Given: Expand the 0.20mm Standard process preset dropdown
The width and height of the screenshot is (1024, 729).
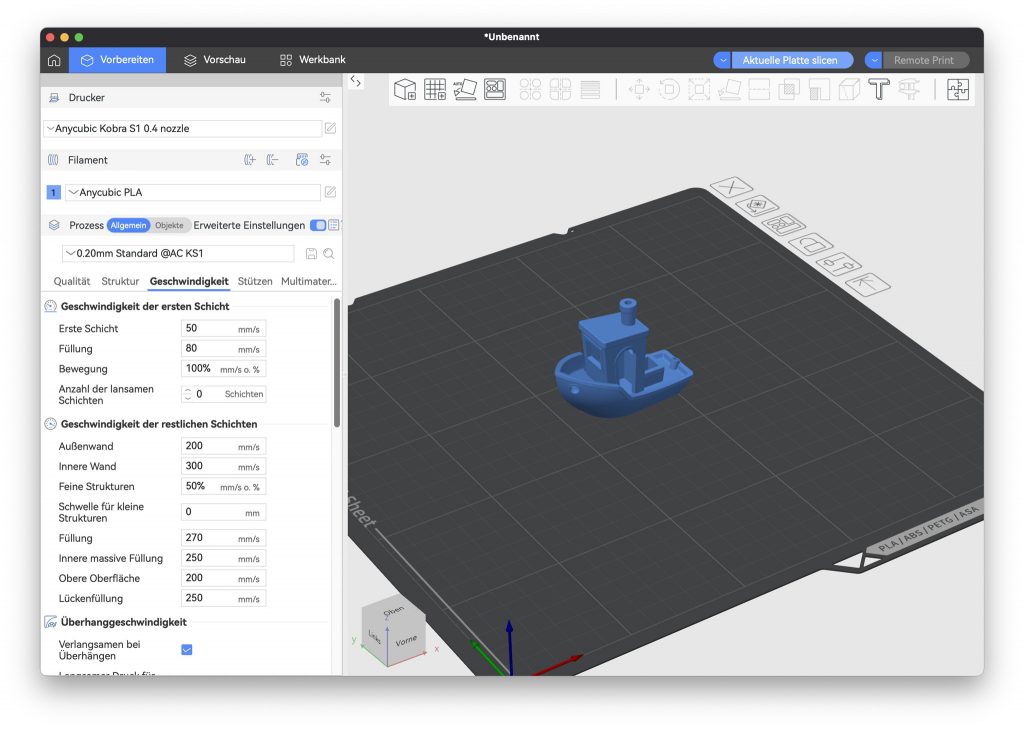Looking at the screenshot, I should click(180, 254).
